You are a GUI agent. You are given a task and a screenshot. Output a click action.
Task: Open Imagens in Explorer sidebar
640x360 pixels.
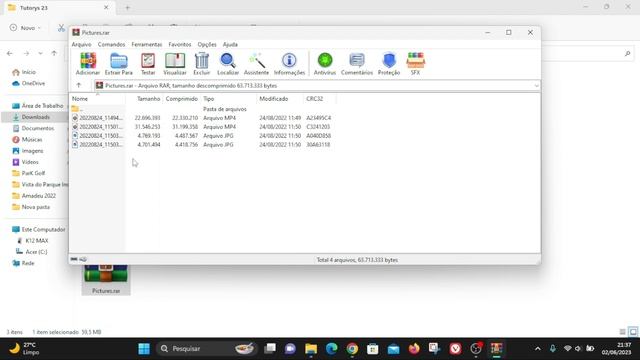pyautogui.click(x=28, y=151)
